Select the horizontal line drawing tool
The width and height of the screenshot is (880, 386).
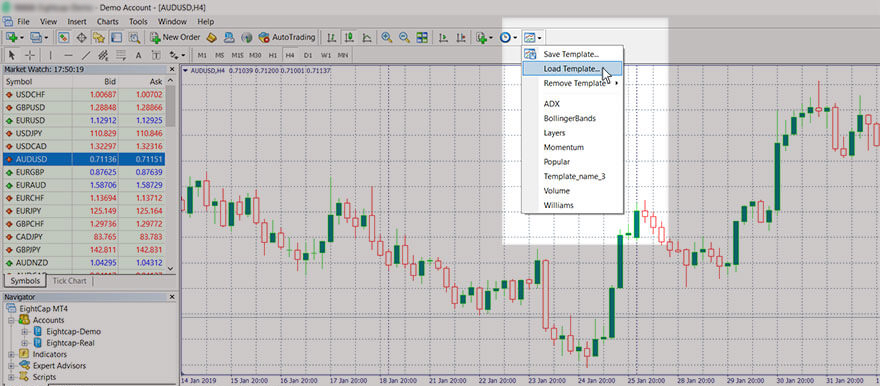click(68, 55)
